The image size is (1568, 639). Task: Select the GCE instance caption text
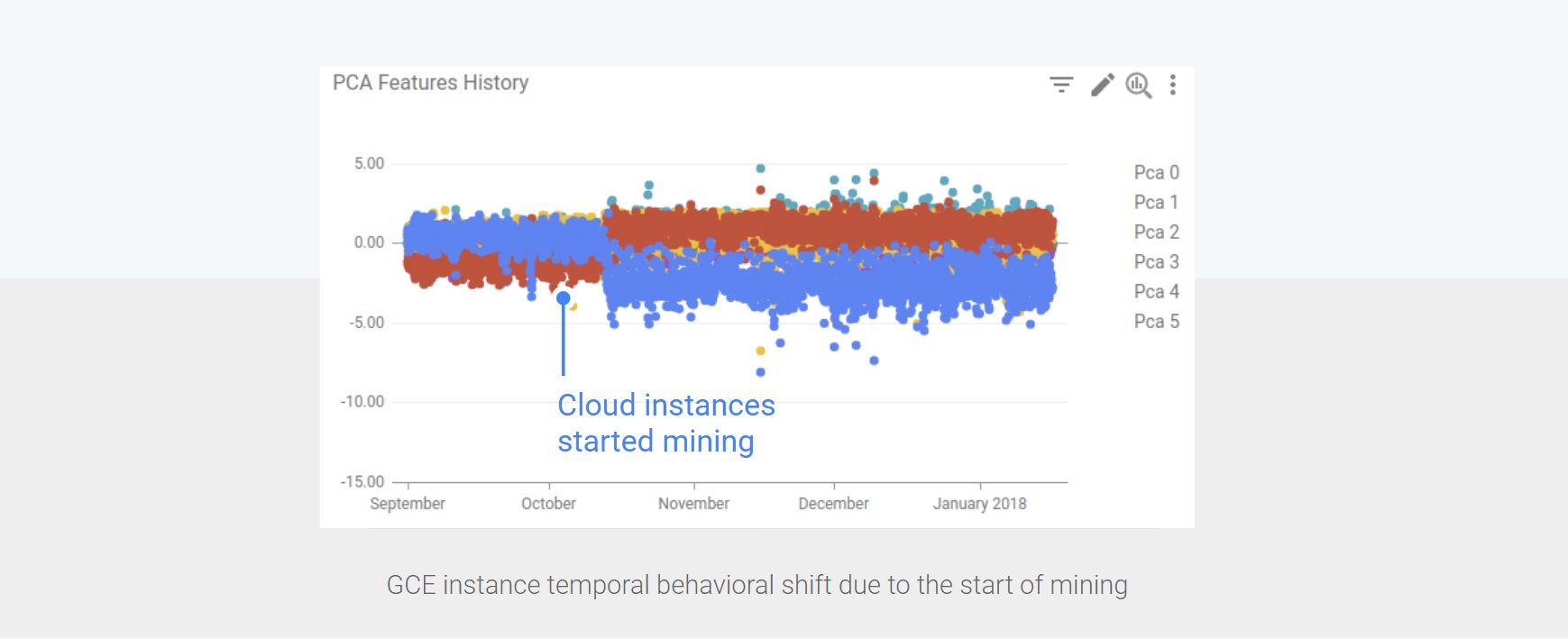757,584
